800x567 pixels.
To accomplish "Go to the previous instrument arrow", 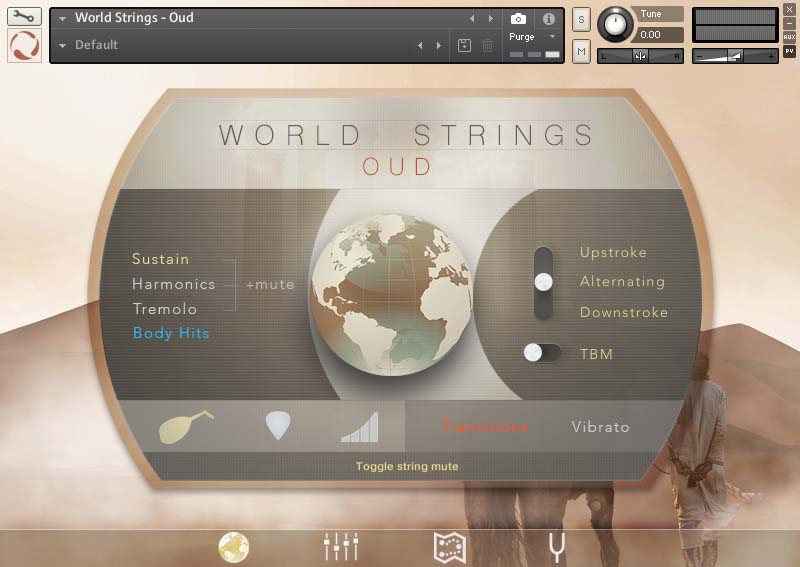I will 472,18.
